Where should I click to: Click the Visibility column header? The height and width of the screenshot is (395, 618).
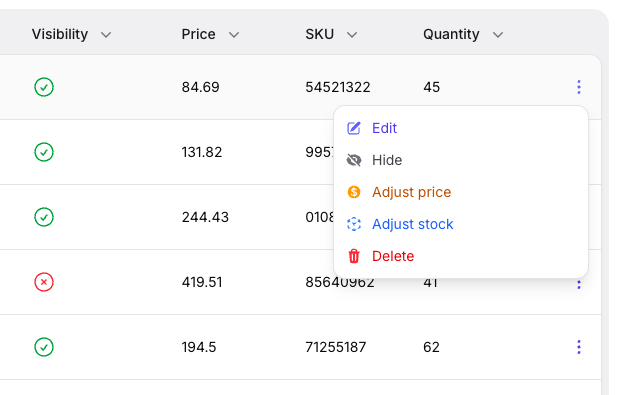coord(60,34)
